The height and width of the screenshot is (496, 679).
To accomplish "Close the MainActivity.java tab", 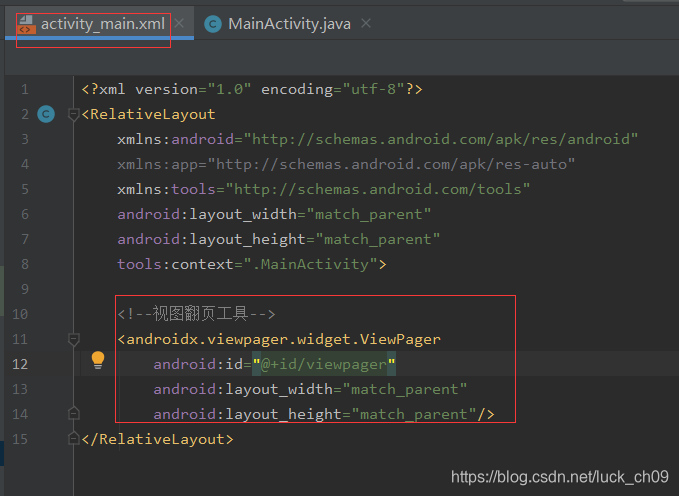I will [x=366, y=23].
